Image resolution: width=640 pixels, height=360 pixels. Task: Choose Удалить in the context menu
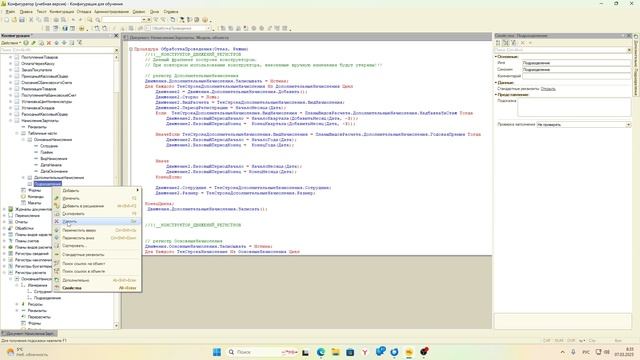pos(97,221)
